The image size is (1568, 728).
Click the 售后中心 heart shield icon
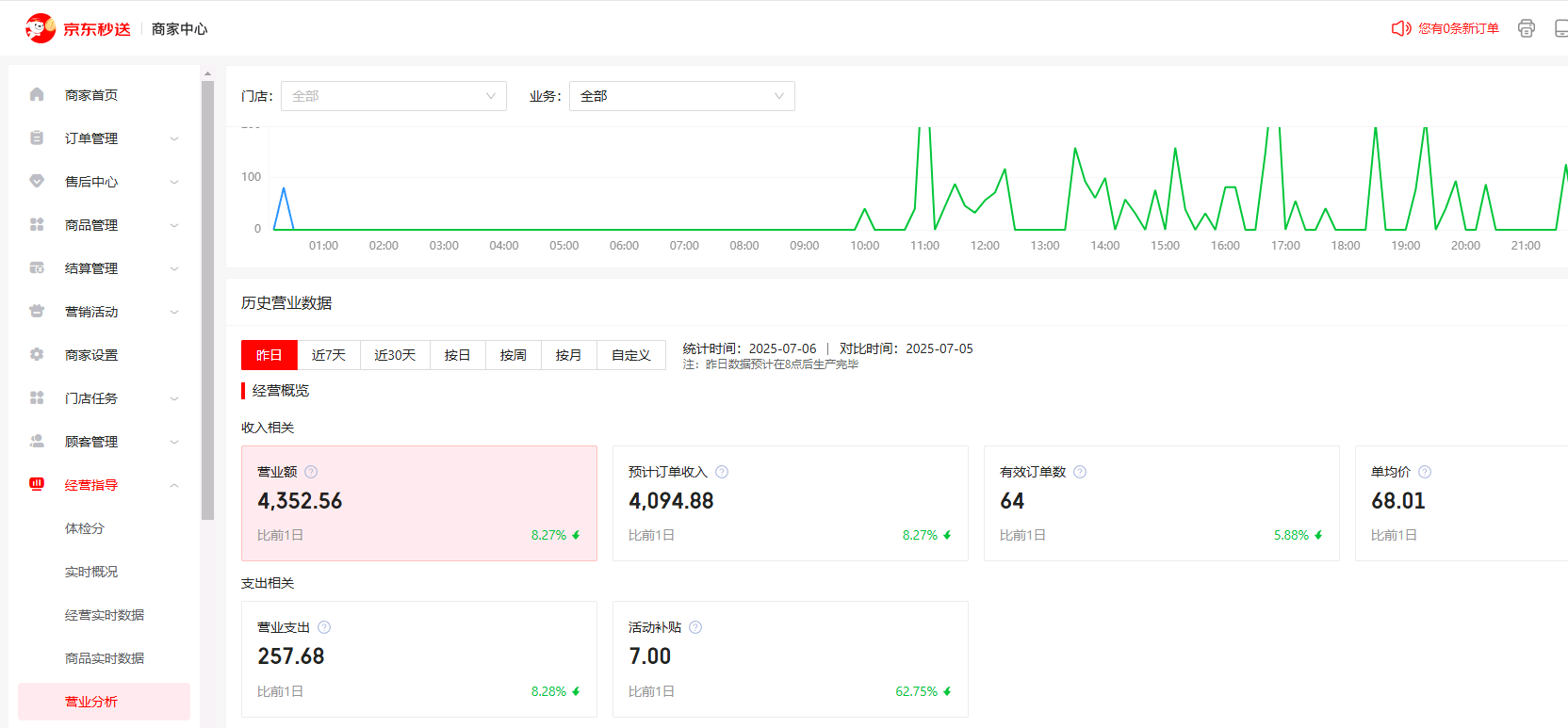[x=37, y=181]
